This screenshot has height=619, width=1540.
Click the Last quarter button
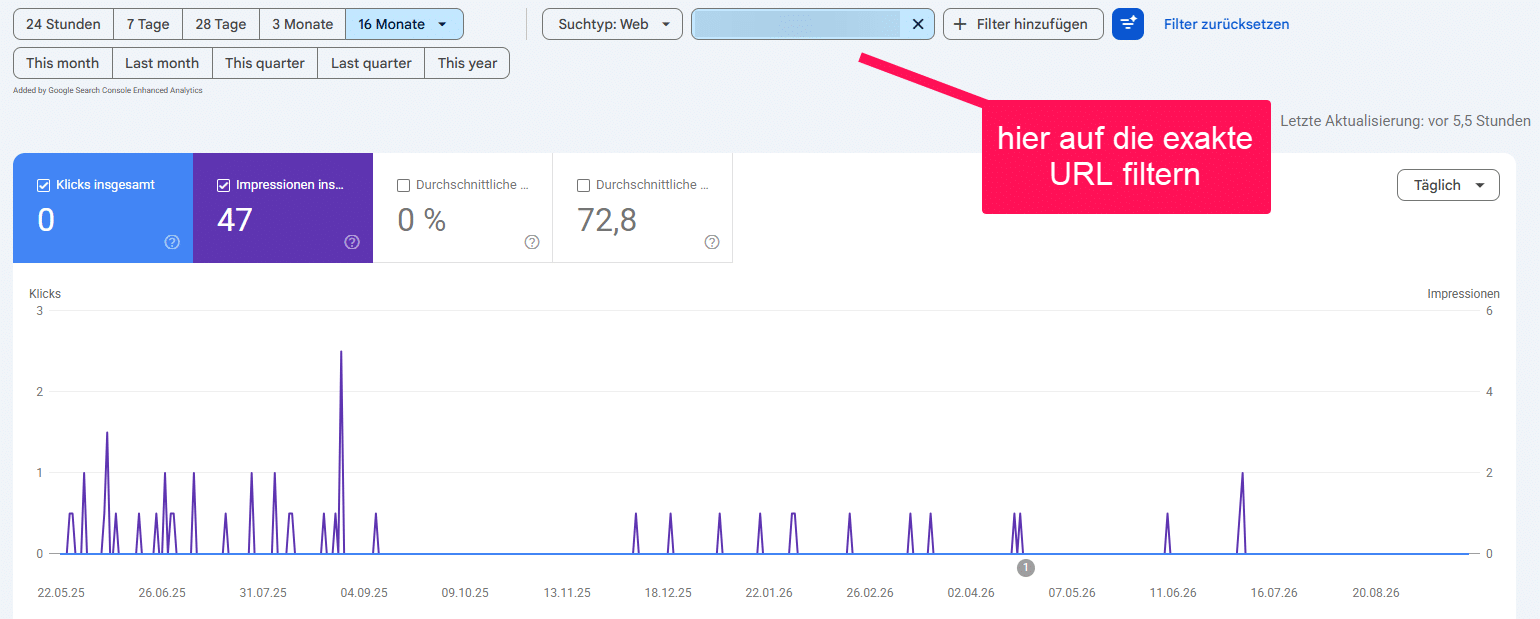[371, 63]
